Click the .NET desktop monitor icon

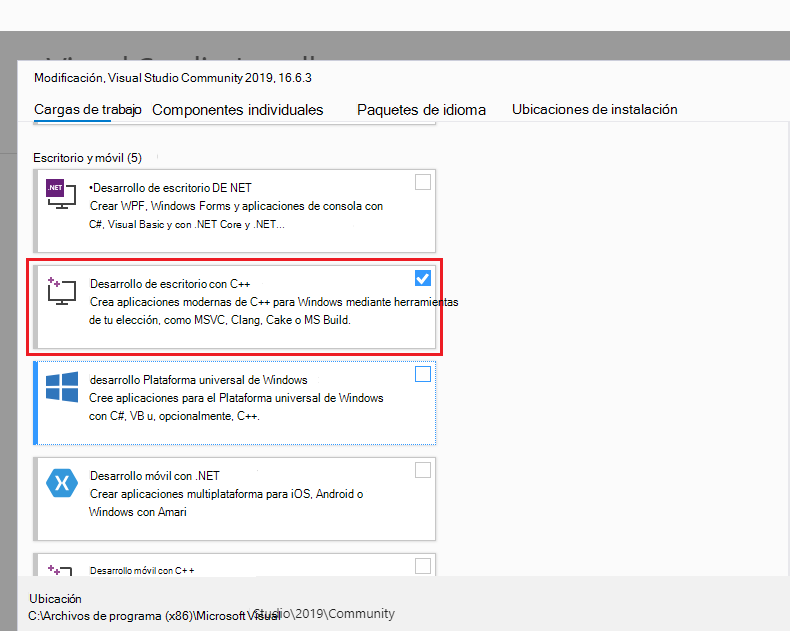point(61,194)
